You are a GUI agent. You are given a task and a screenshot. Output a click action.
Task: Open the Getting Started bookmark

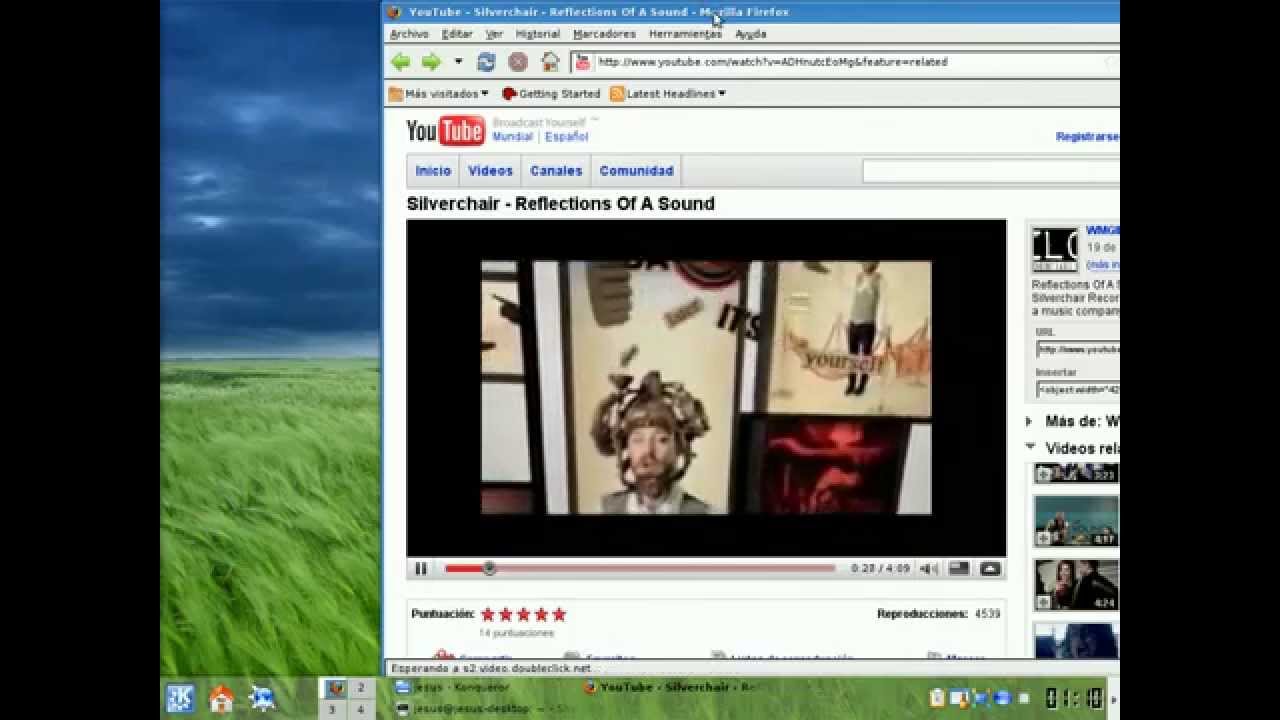click(551, 94)
